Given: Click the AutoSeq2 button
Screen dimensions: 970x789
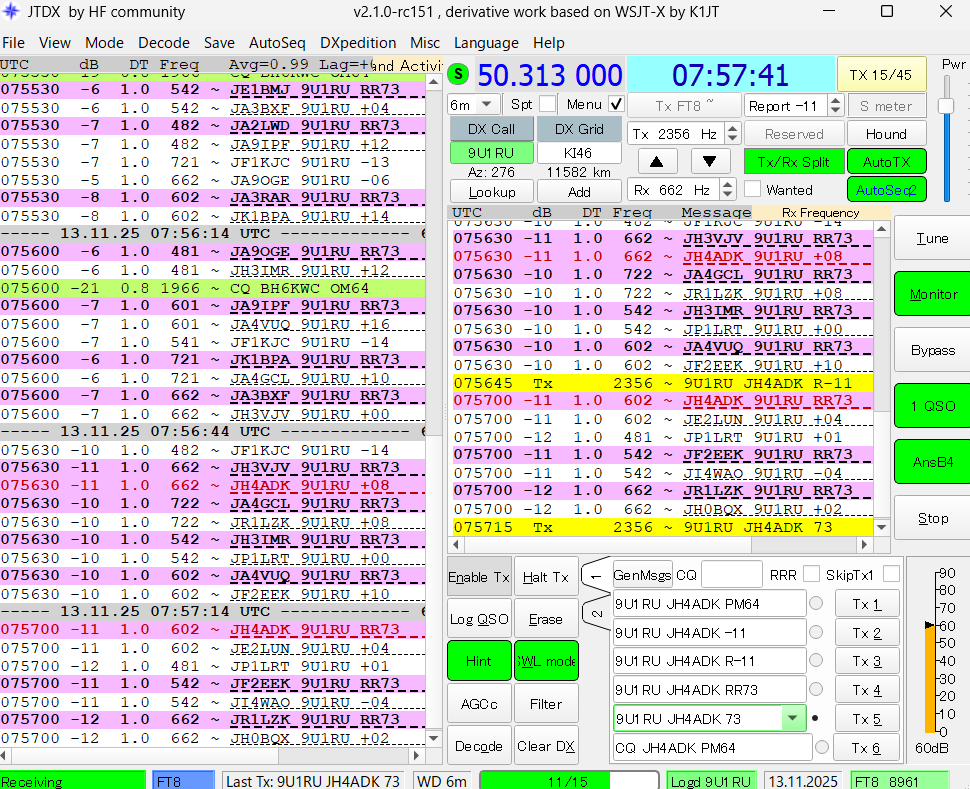Looking at the screenshot, I should coord(886,189).
